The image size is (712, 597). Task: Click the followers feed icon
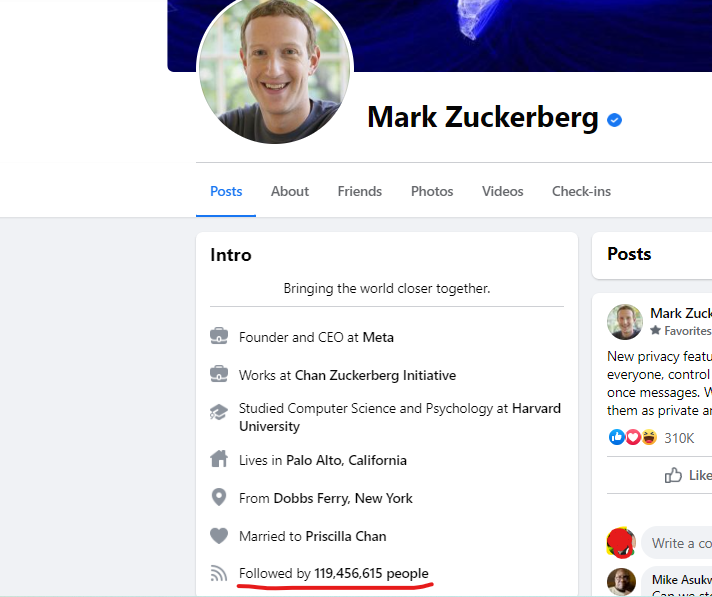219,574
